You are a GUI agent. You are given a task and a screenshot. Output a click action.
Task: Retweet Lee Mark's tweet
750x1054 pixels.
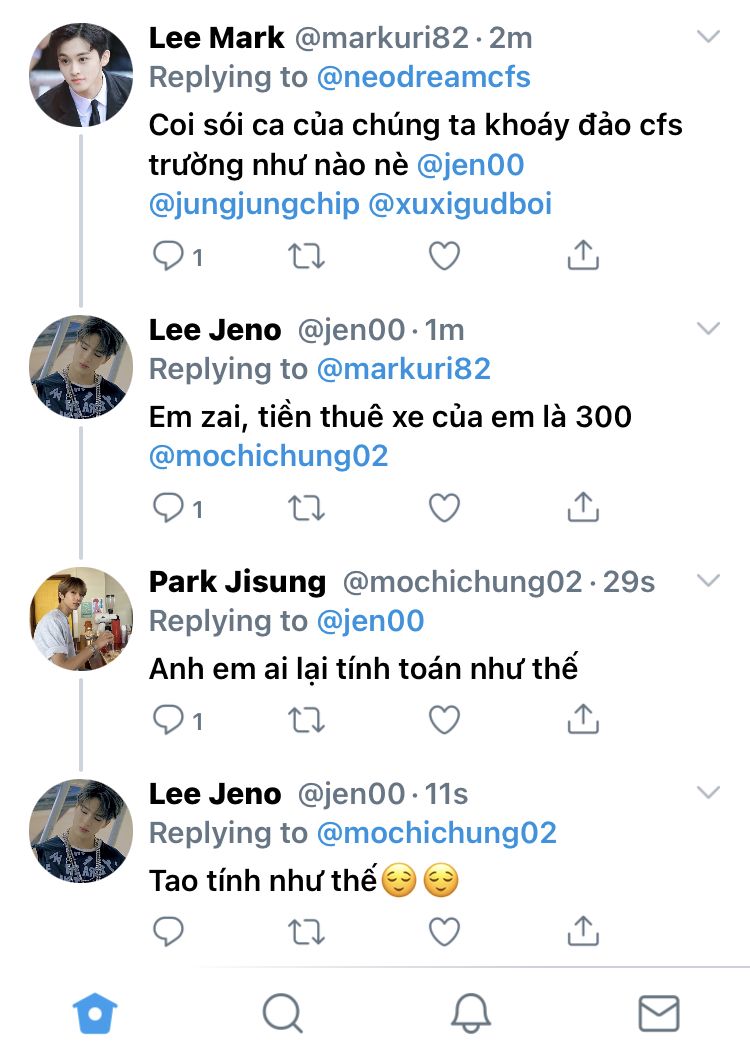(306, 256)
